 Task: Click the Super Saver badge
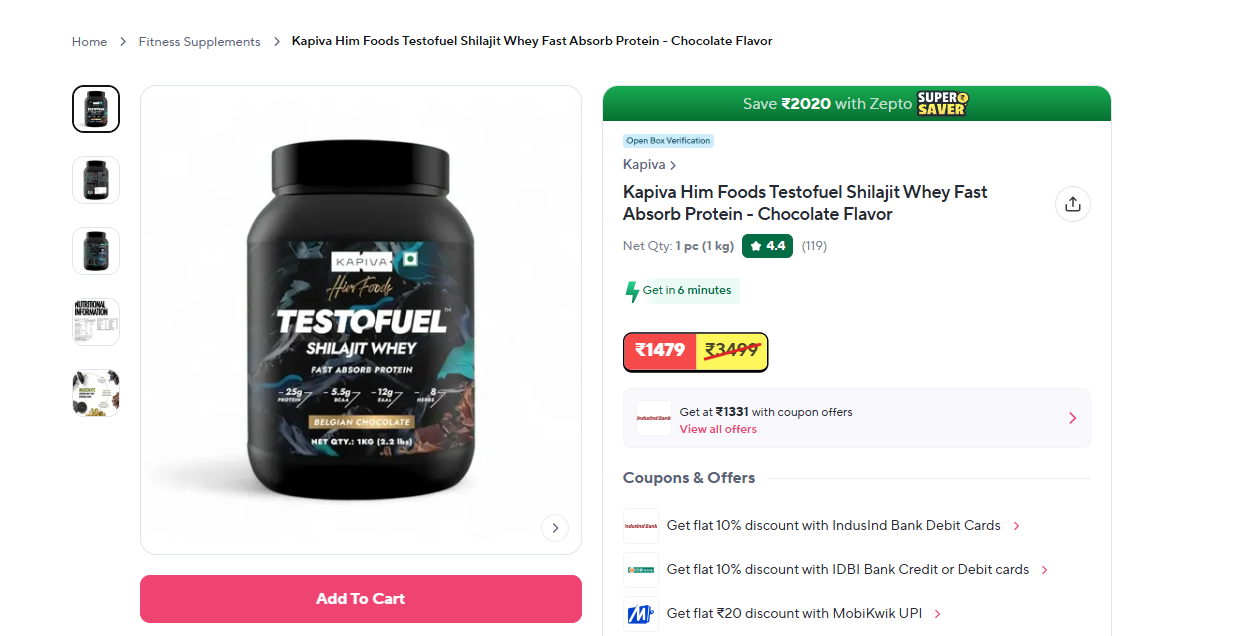click(943, 103)
